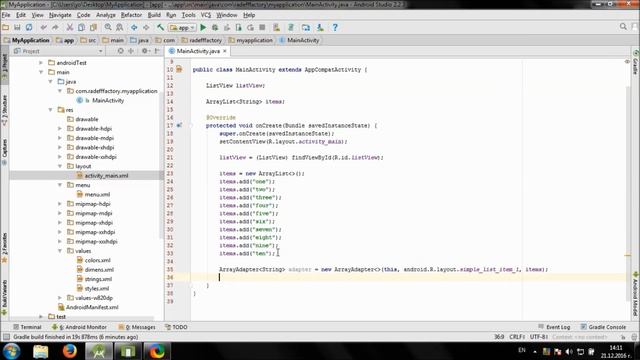Click the Search Everywhere magnifier icon
Viewport: 640px width, 360px height.
(x=623, y=27)
